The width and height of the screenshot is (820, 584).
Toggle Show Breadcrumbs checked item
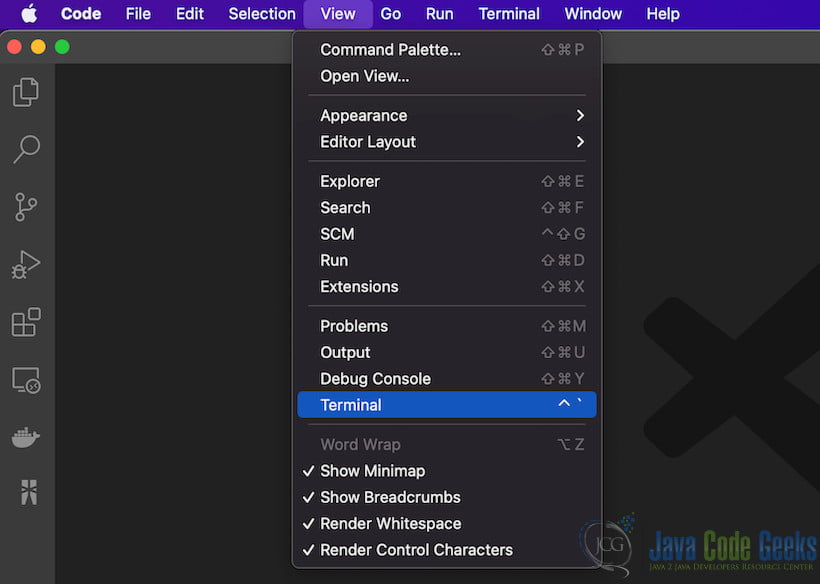tap(447, 497)
